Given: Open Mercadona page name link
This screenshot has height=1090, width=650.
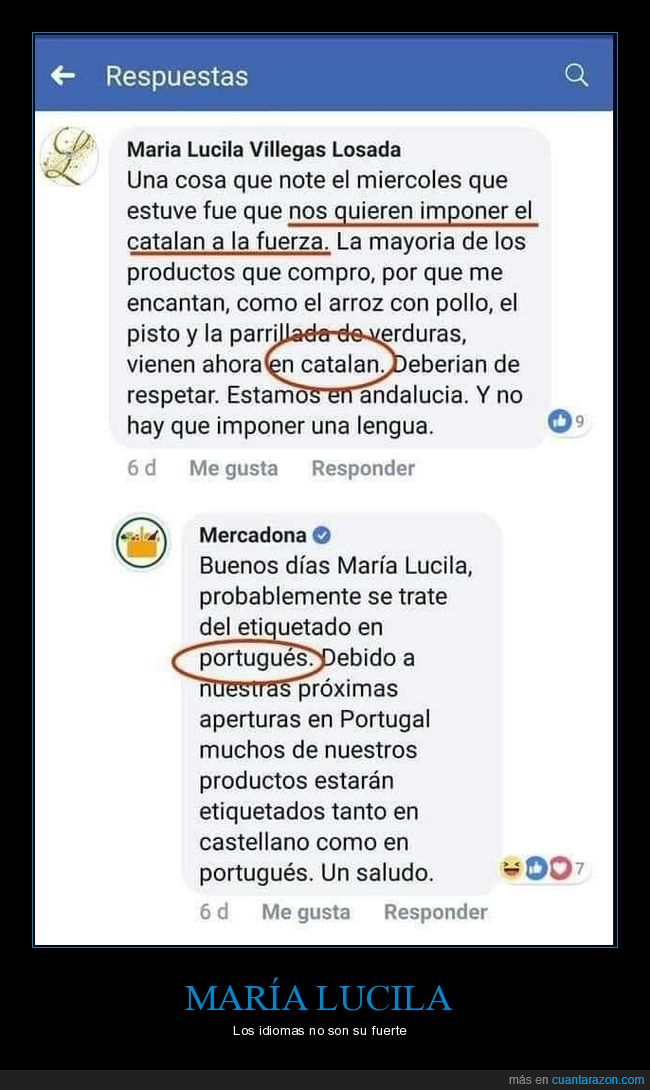Looking at the screenshot, I should tap(252, 535).
